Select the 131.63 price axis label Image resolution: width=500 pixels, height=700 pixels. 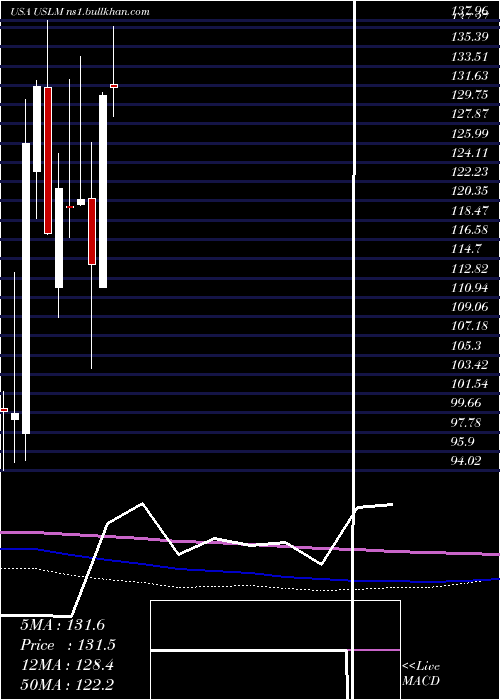point(469,75)
